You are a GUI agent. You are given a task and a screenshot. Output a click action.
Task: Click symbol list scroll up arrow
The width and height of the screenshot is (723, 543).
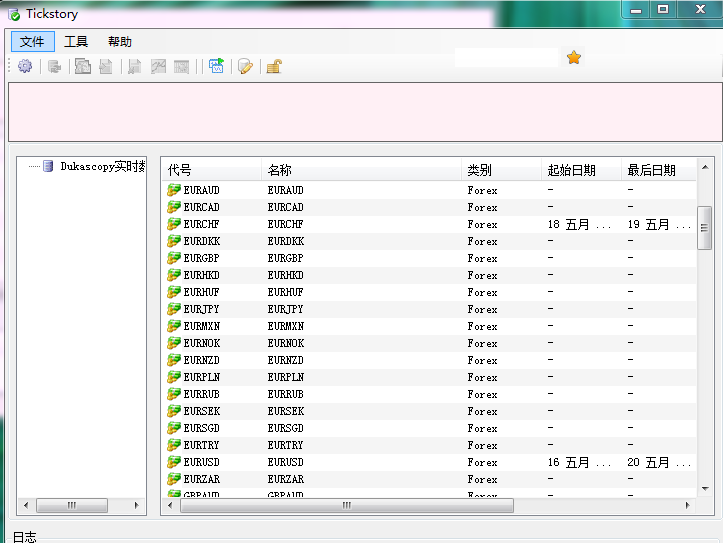pos(705,167)
